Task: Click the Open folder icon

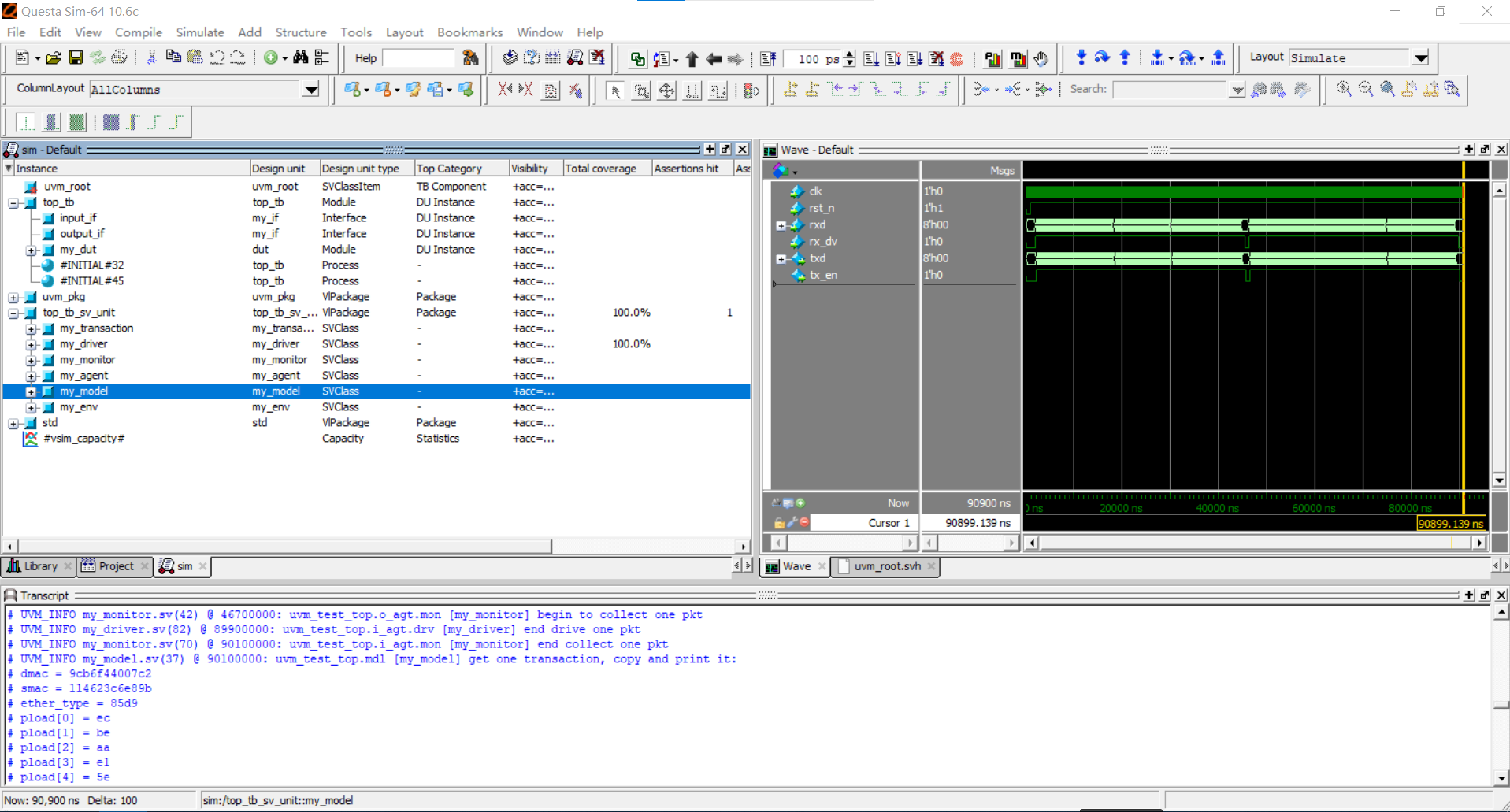Action: click(x=53, y=57)
